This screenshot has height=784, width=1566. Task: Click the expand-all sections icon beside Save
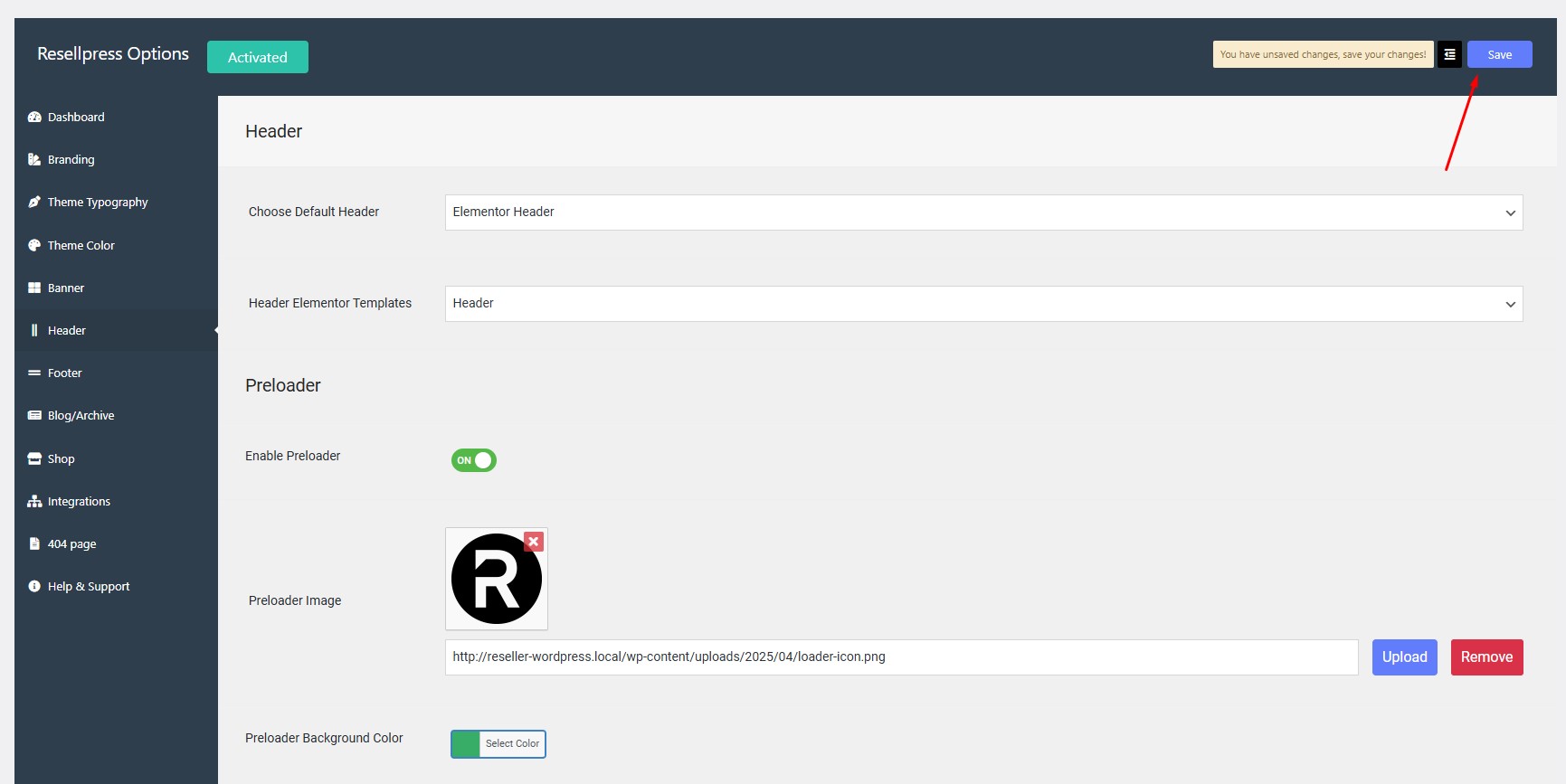1449,55
